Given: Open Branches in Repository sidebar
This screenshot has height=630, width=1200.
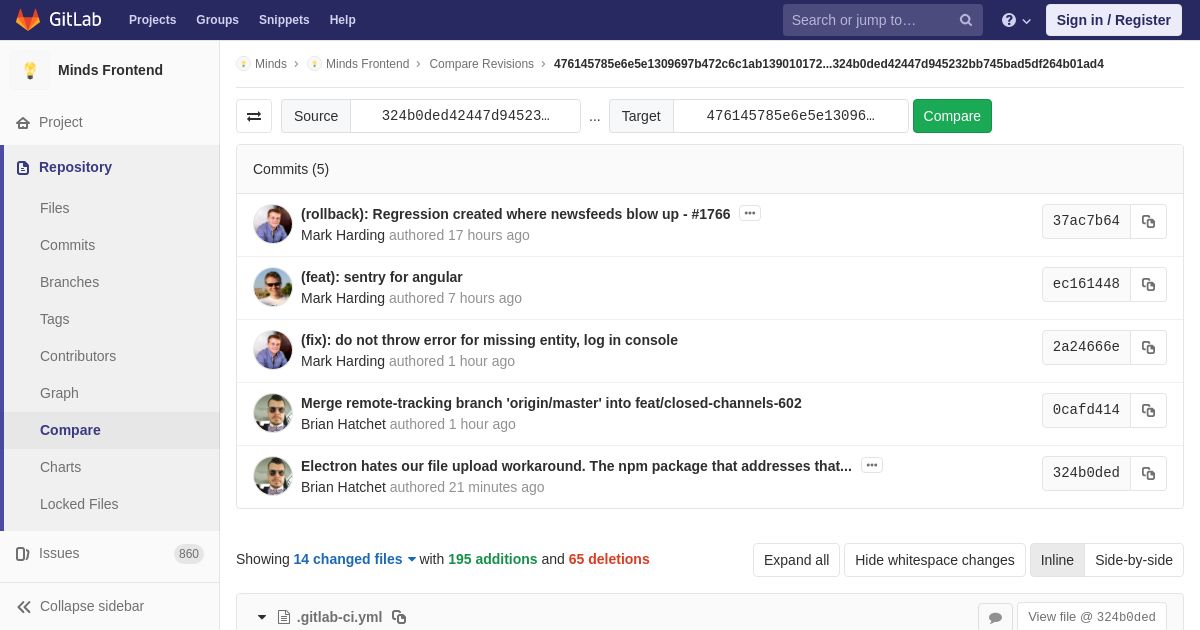Looking at the screenshot, I should pyautogui.click(x=69, y=282).
